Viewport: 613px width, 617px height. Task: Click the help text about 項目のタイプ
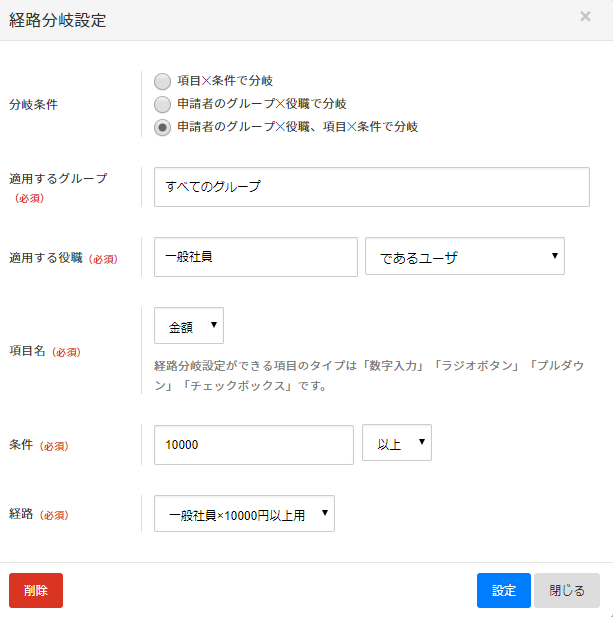point(366,375)
